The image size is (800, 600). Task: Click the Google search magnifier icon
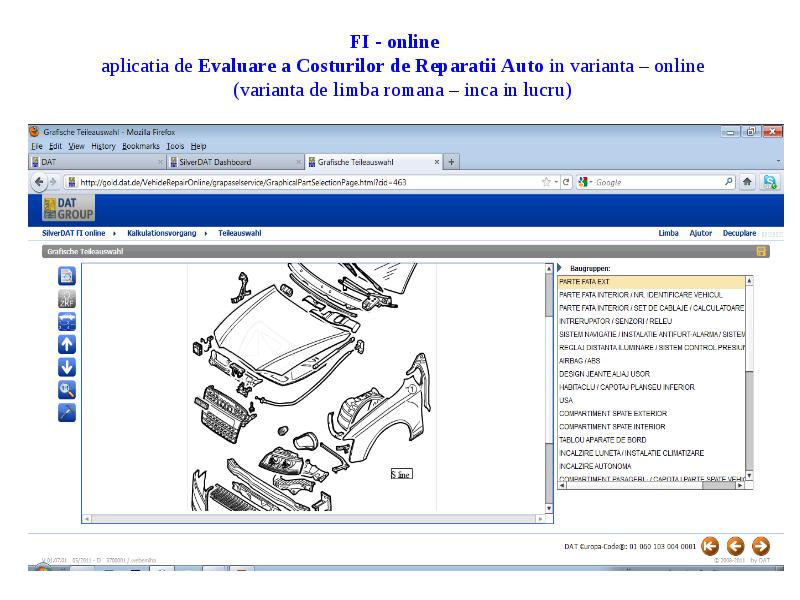click(729, 182)
